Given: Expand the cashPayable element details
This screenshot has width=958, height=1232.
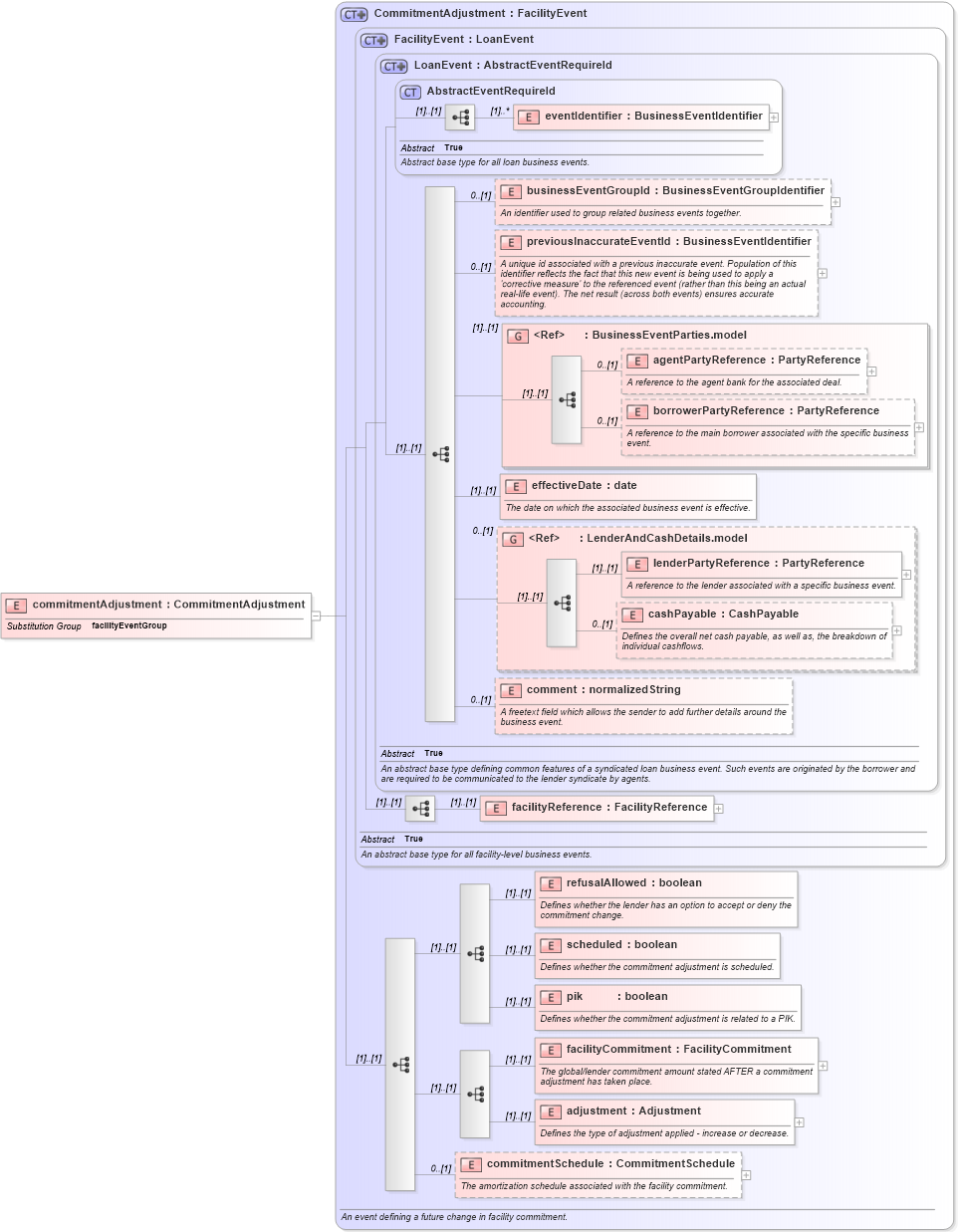Looking at the screenshot, I should click(x=896, y=630).
